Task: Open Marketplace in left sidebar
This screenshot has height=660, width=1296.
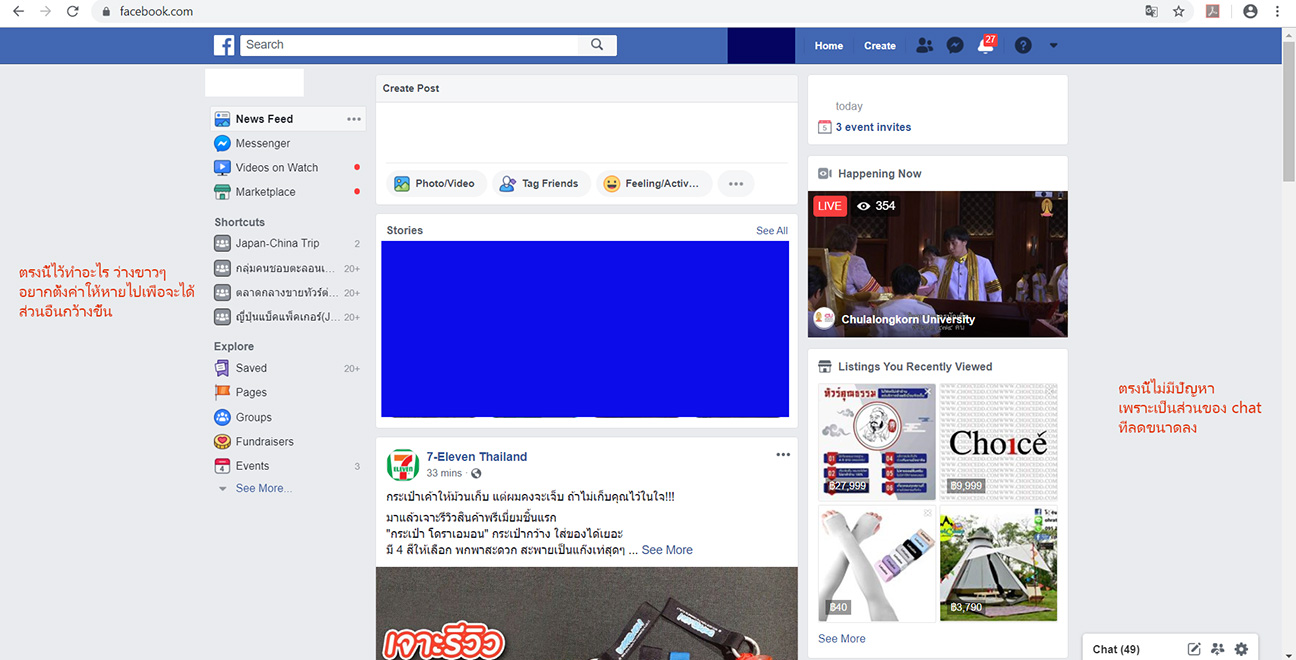Action: (265, 192)
